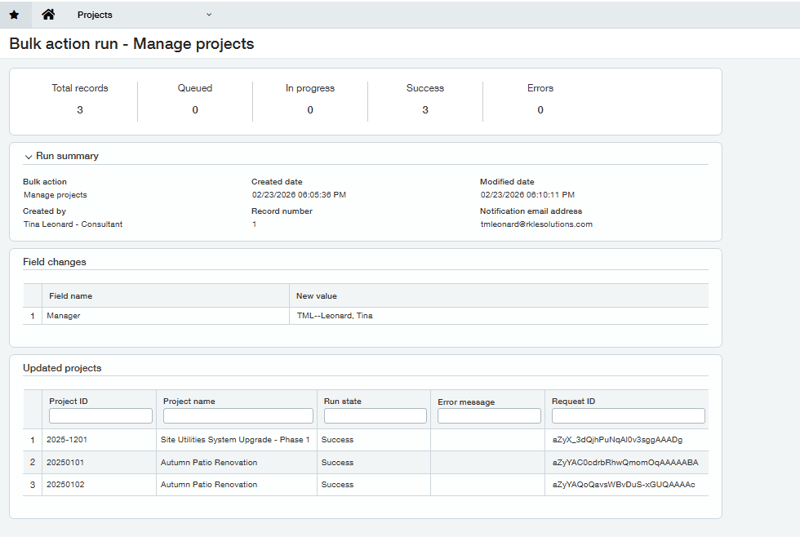Viewport: 800px width, 537px height.
Task: Click Site Utilities System Upgrade project name
Action: coord(235,440)
